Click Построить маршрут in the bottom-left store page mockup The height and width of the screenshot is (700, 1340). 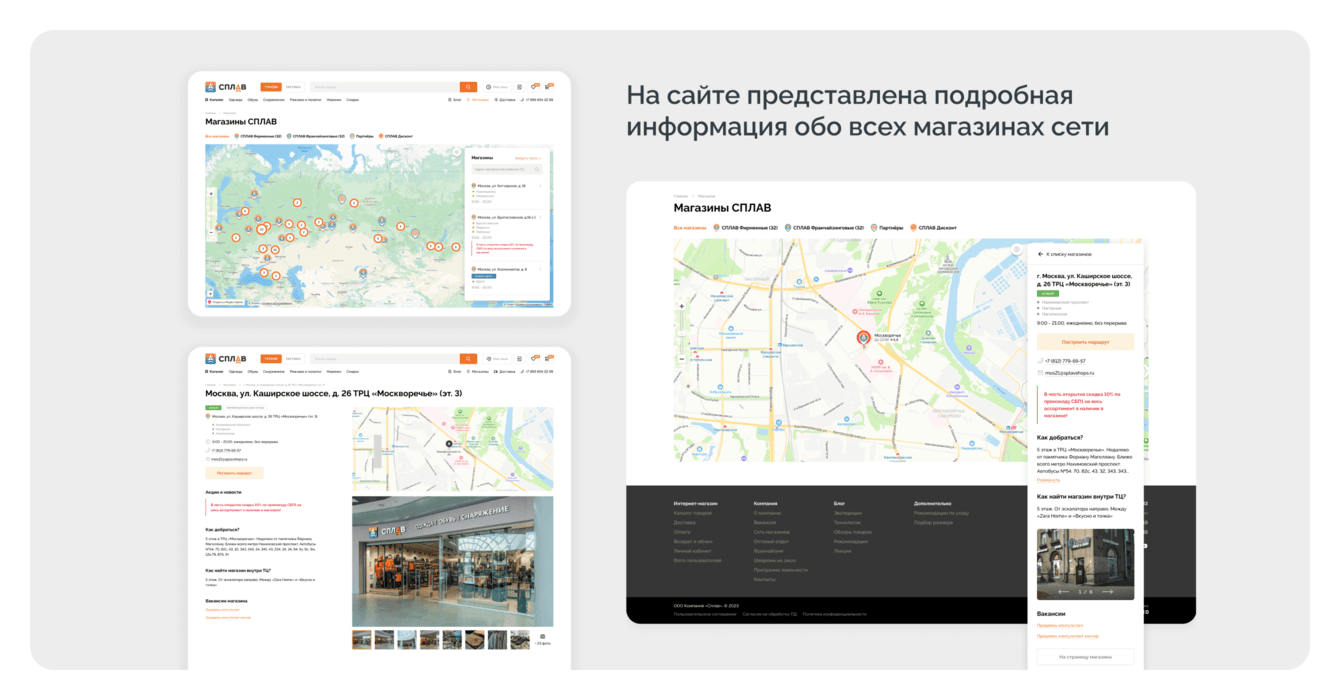(x=234, y=473)
